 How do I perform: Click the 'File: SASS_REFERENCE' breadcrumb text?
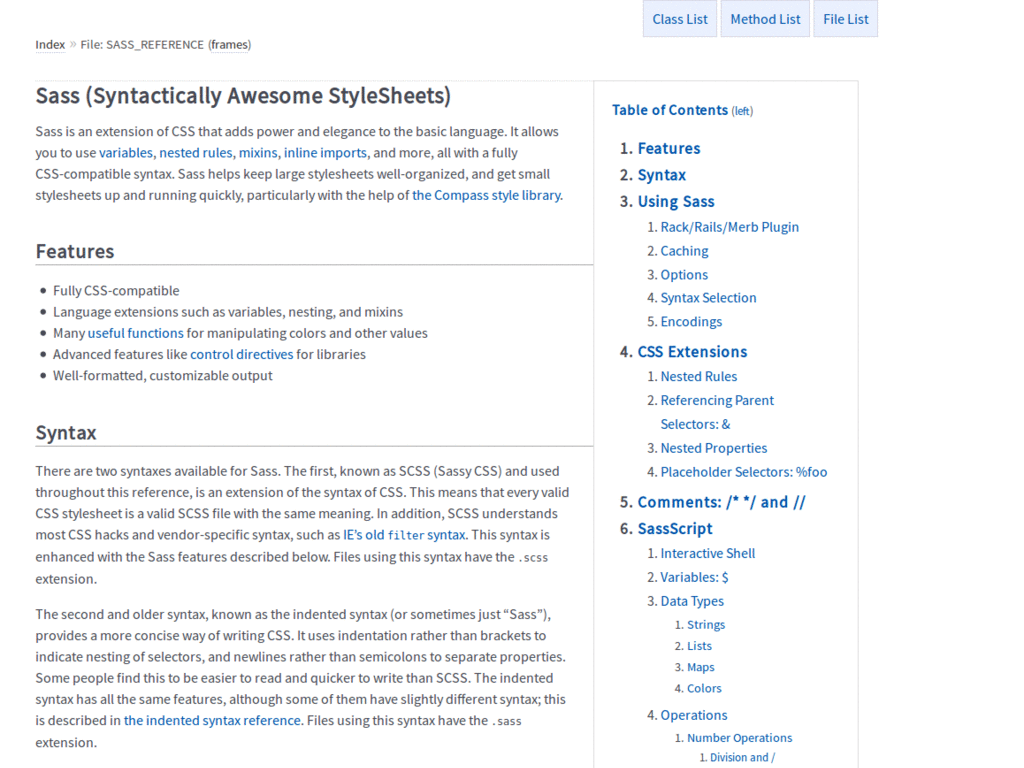(x=142, y=44)
